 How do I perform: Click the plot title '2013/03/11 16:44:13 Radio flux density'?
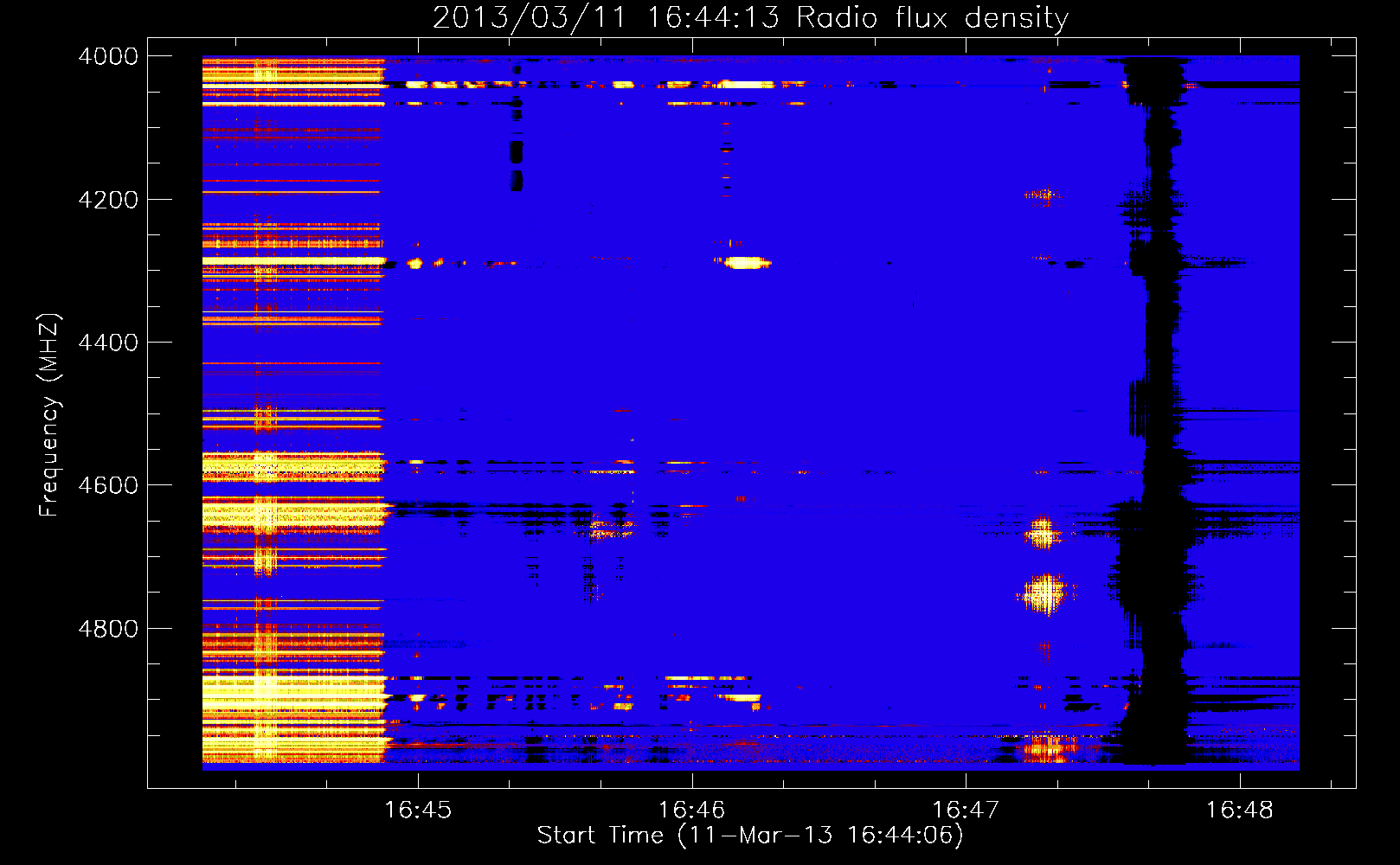point(750,17)
